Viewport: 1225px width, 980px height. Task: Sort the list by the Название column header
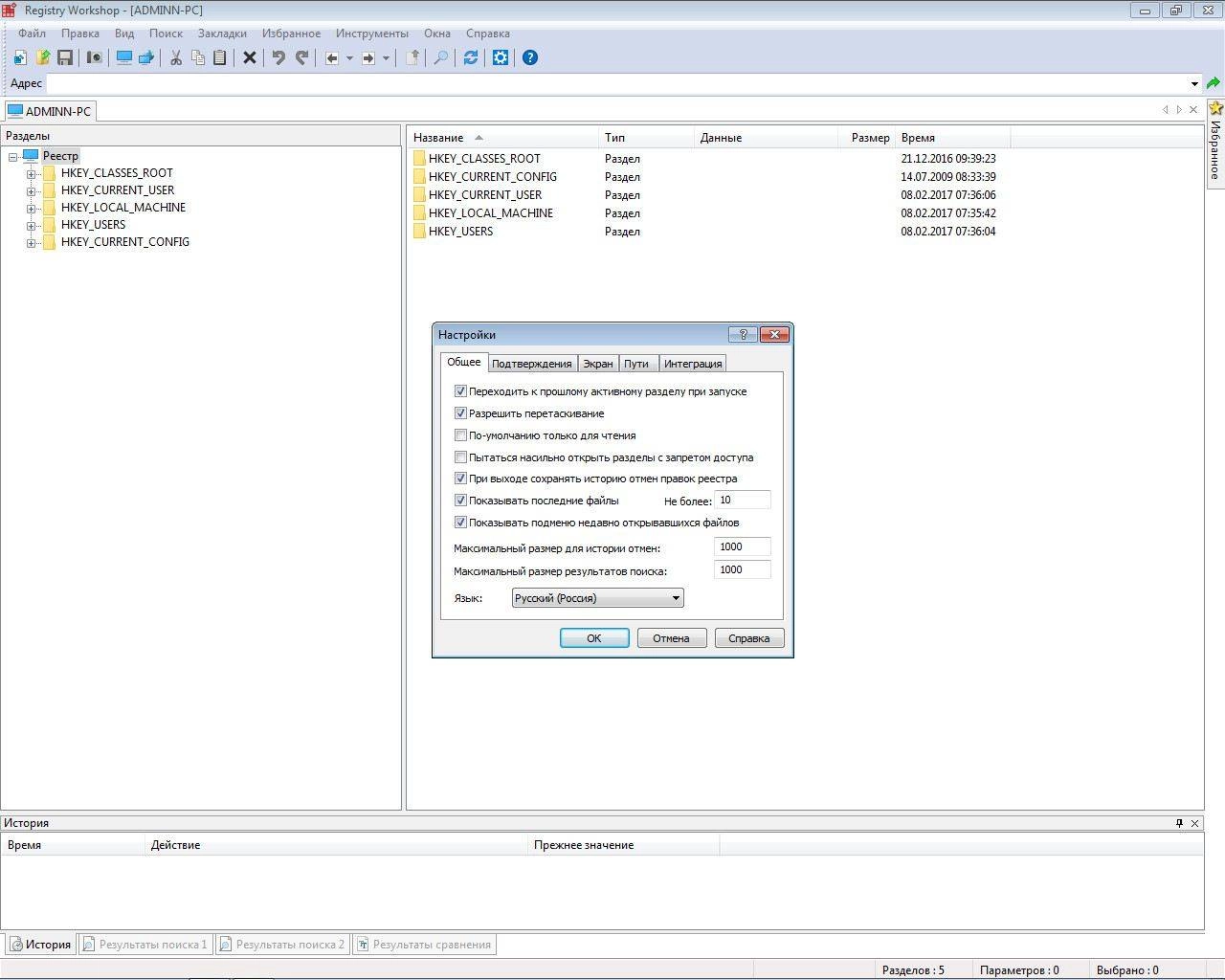pyautogui.click(x=502, y=138)
